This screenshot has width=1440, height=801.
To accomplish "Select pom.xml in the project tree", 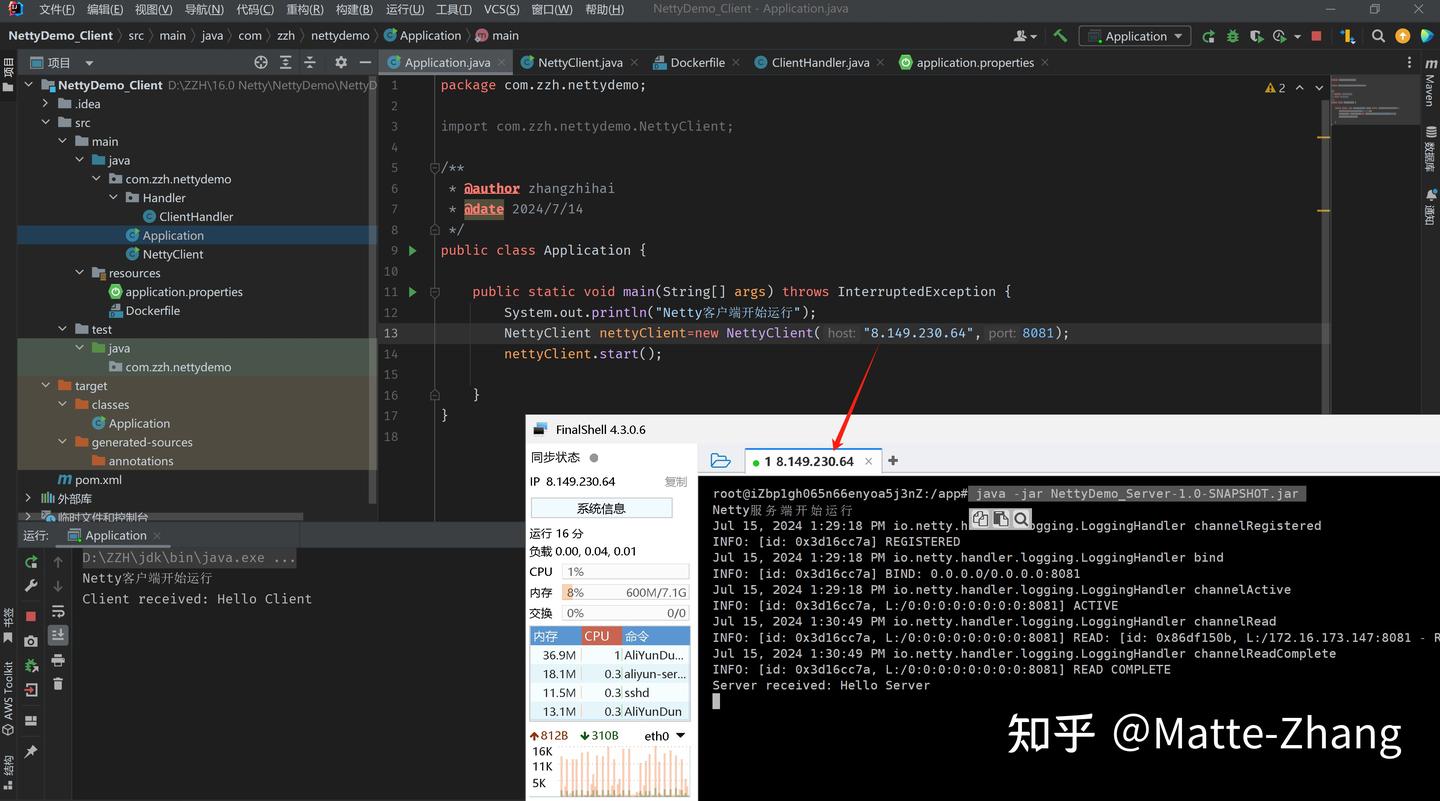I will click(98, 480).
